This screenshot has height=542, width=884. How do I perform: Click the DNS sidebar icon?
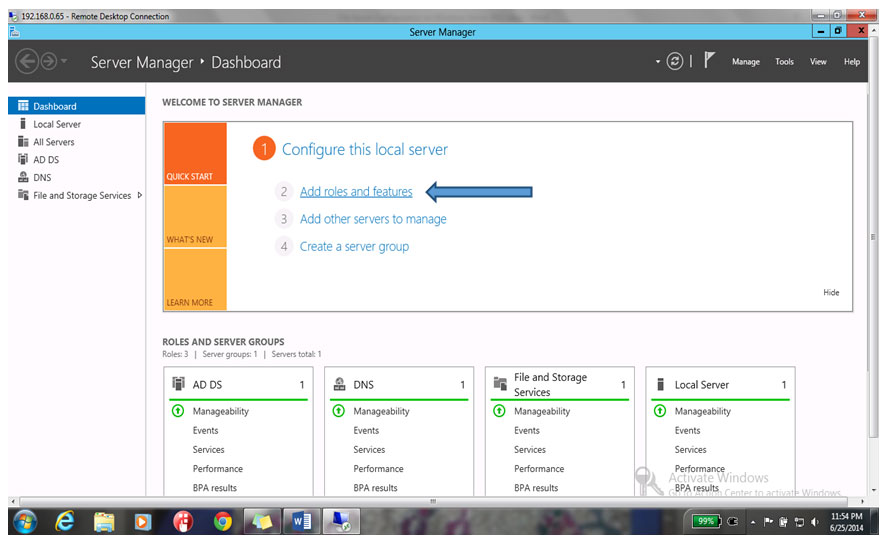click(x=23, y=177)
